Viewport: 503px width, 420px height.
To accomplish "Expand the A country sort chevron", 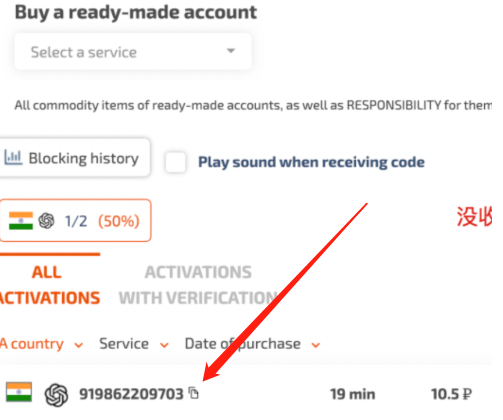I will [x=79, y=345].
